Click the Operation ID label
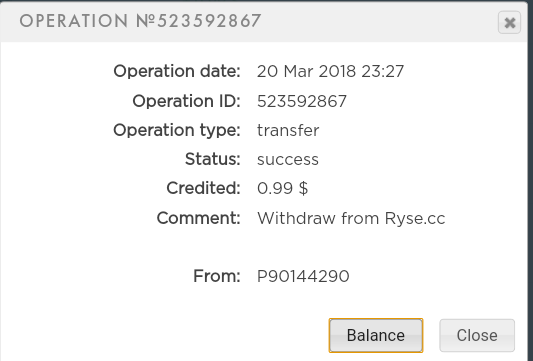The image size is (533, 361). coord(186,101)
